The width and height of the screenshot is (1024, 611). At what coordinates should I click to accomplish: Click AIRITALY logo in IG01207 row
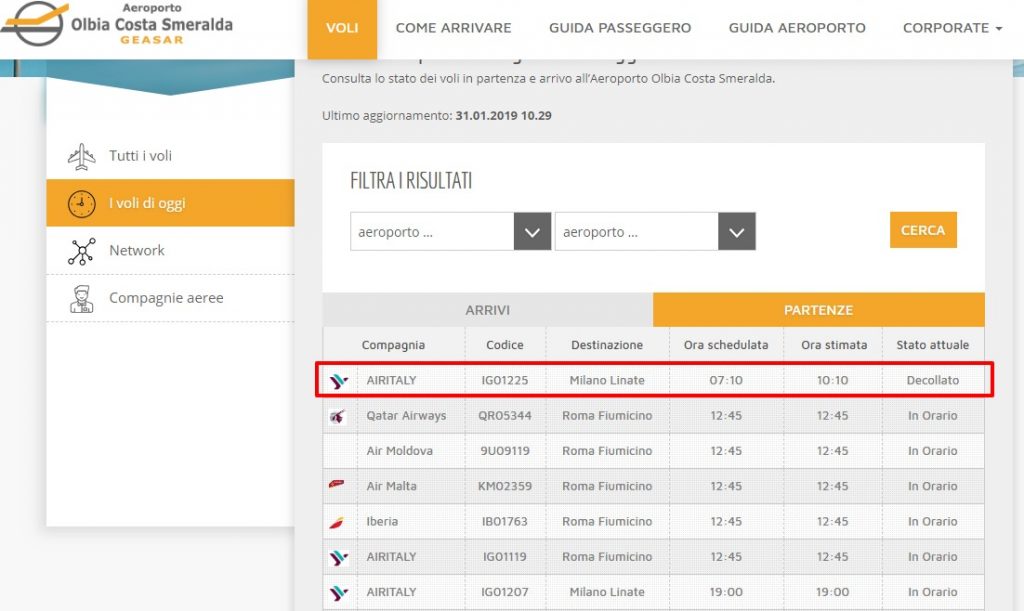pyautogui.click(x=338, y=593)
